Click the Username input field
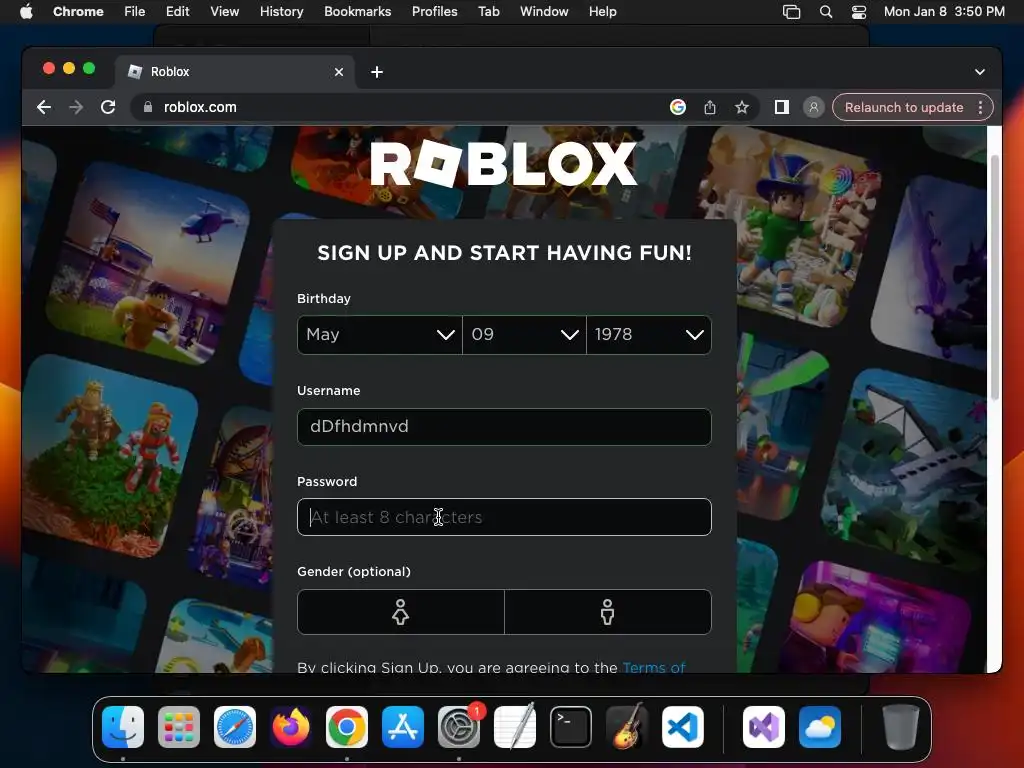 click(504, 426)
